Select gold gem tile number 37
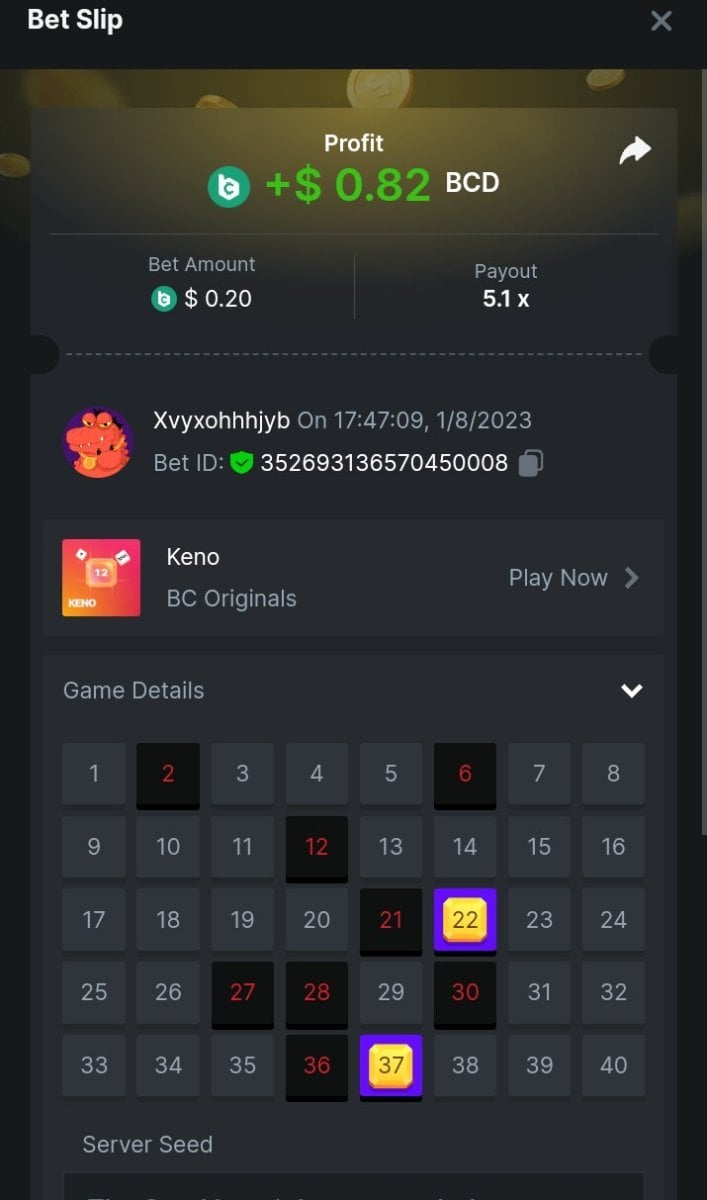 pos(391,1066)
